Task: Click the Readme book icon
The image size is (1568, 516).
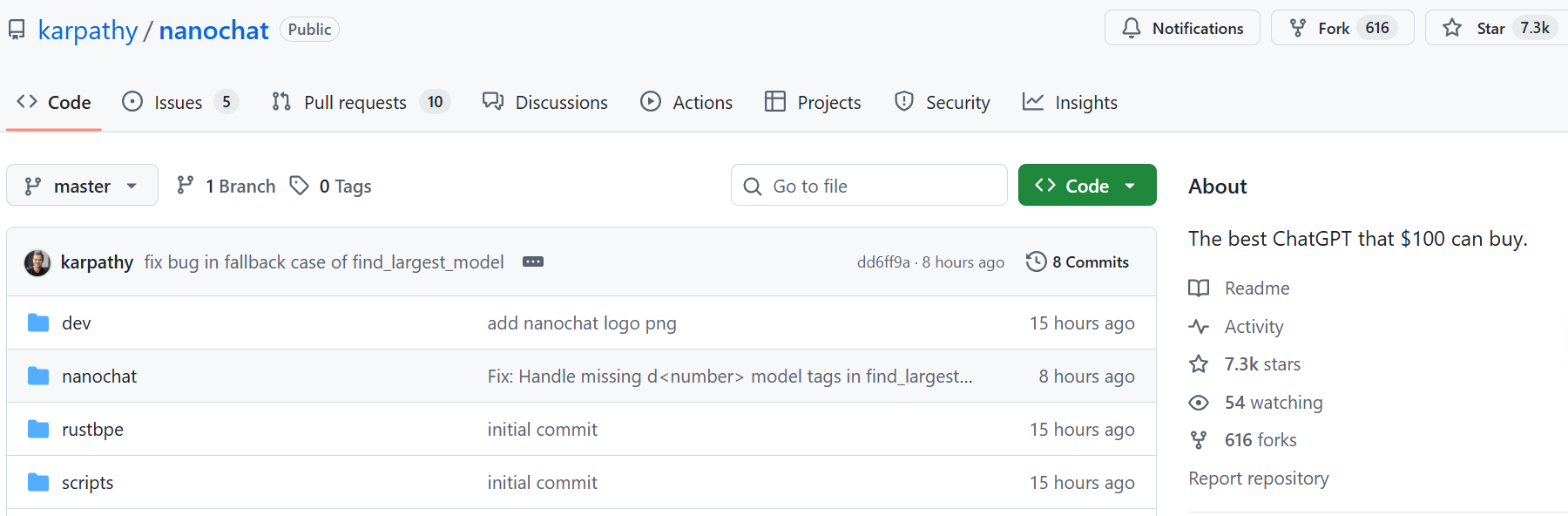Action: pyautogui.click(x=1199, y=289)
